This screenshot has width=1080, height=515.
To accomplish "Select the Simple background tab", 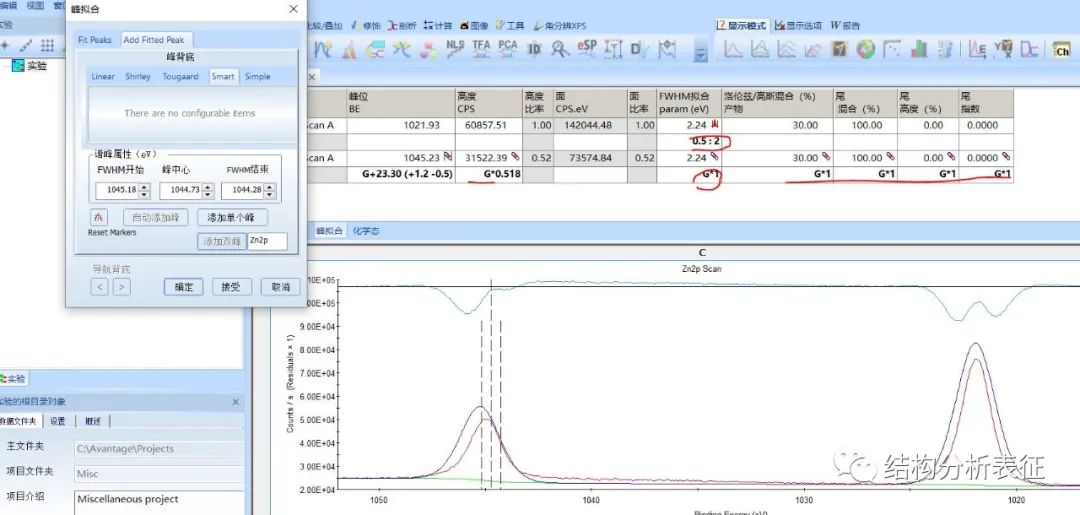I will click(258, 76).
